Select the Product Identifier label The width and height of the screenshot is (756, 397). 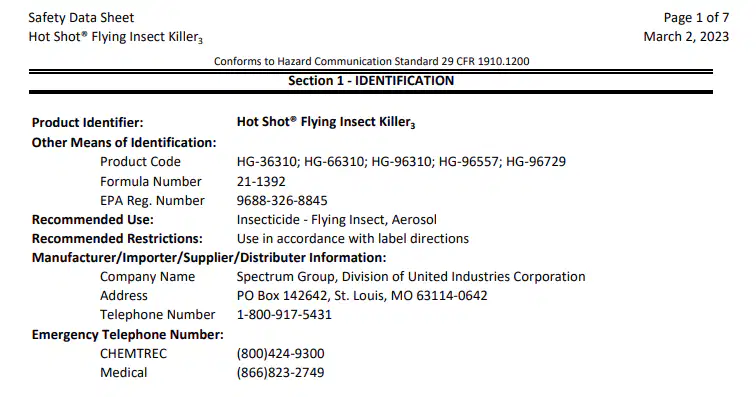click(87, 123)
